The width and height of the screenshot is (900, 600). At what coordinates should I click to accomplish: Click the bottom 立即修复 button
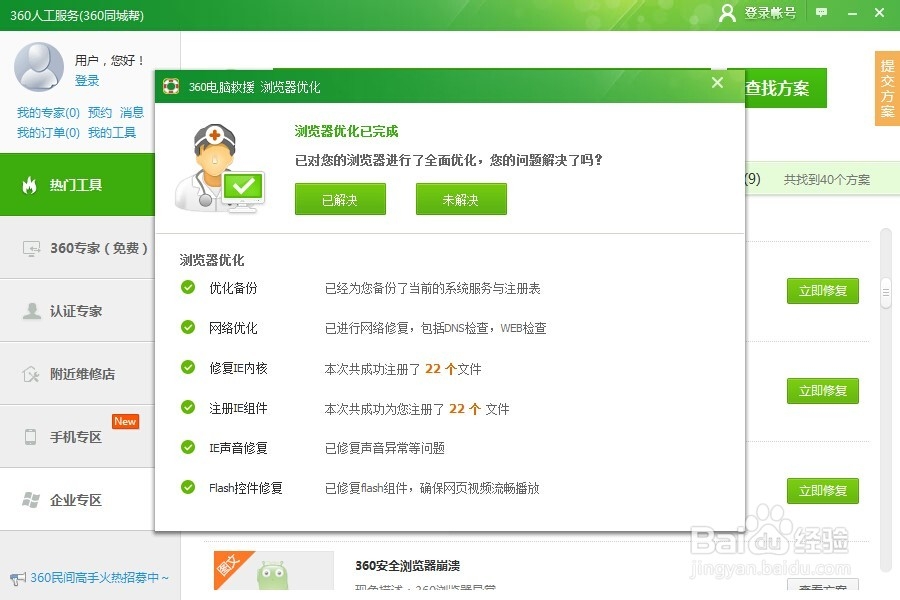pyautogui.click(x=823, y=490)
